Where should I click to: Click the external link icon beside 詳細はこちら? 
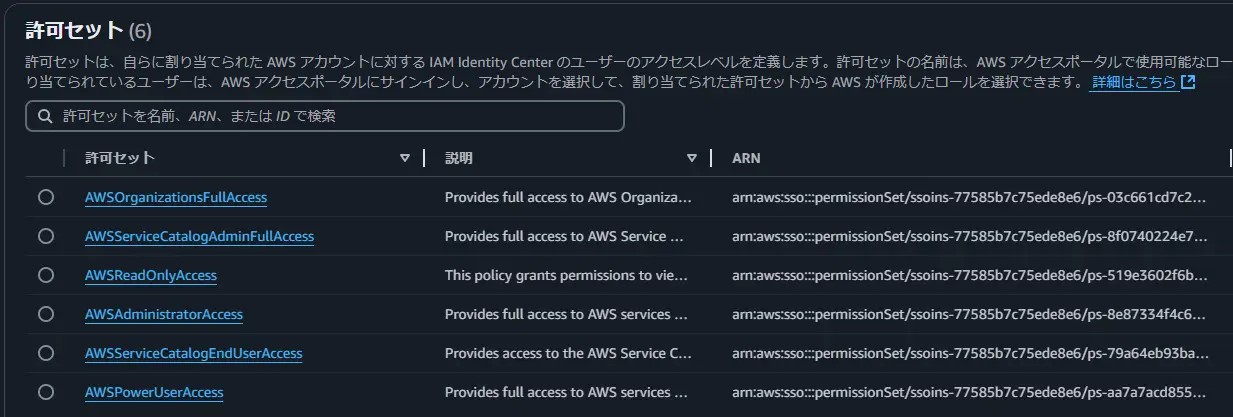click(x=1188, y=82)
